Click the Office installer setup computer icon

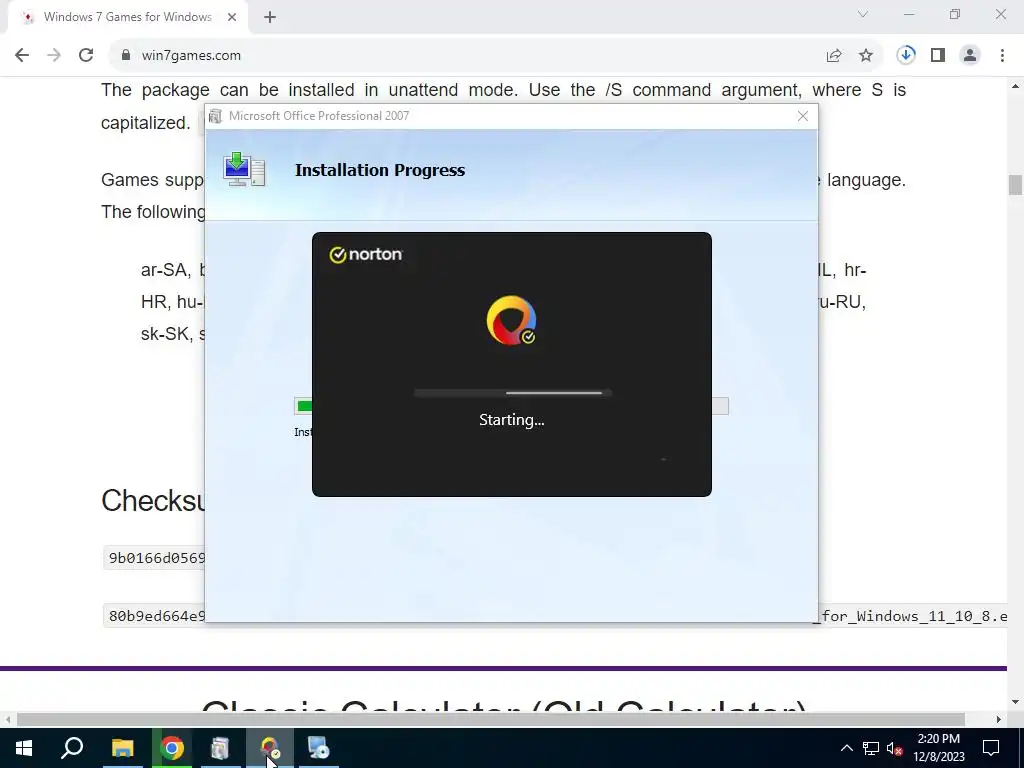[244, 170]
